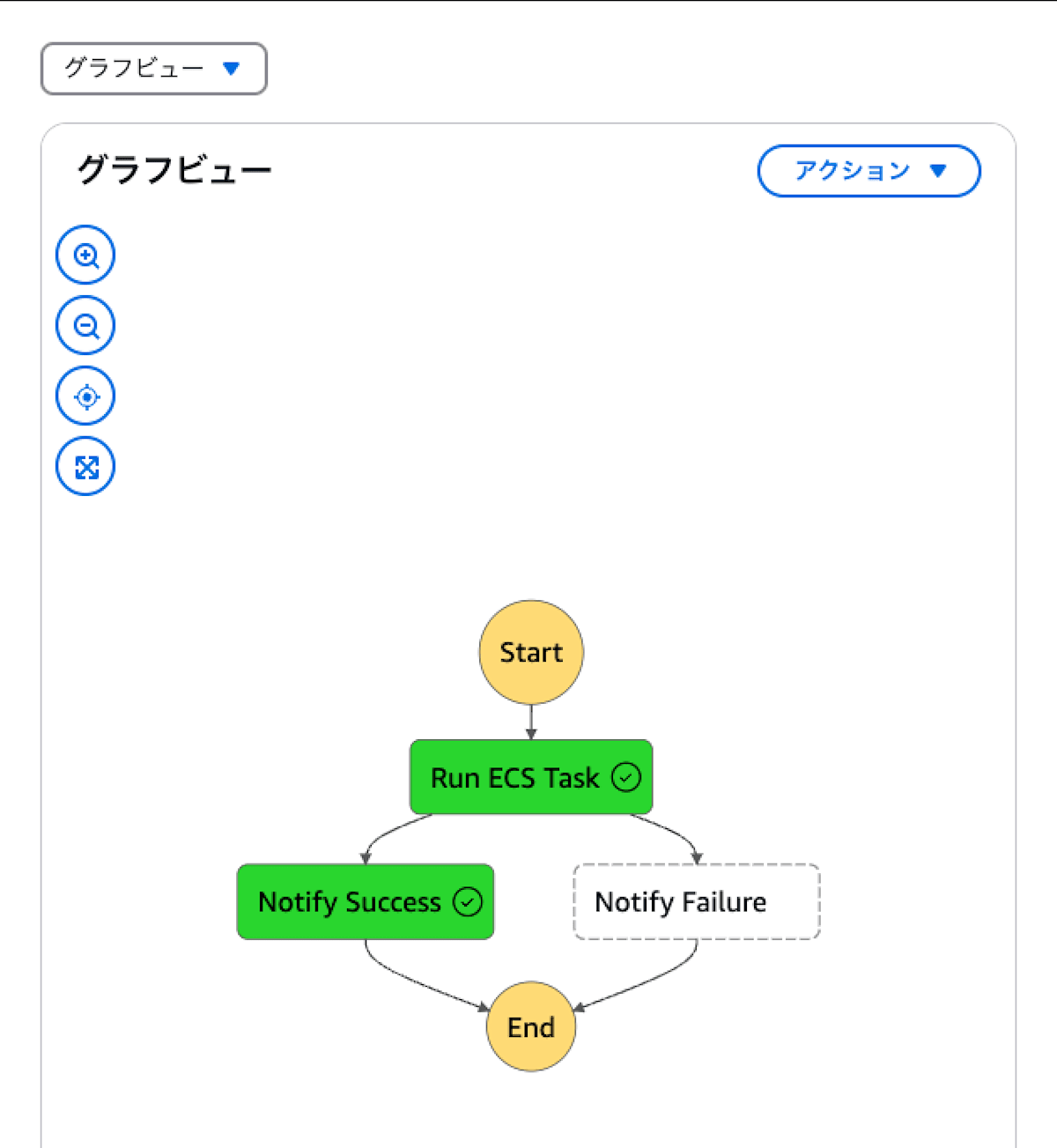Click the zoom in icon
Viewport: 1057px width, 1148px height.
click(x=85, y=255)
